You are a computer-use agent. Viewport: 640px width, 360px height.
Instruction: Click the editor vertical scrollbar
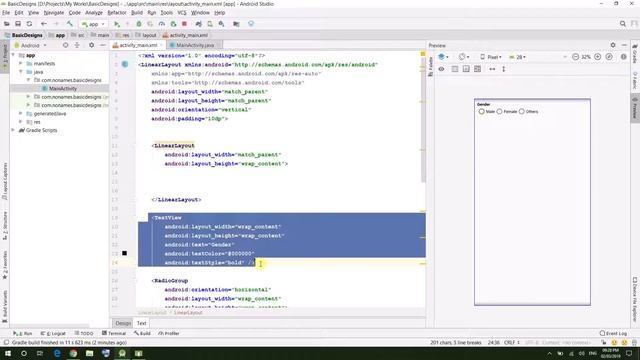pos(423,124)
